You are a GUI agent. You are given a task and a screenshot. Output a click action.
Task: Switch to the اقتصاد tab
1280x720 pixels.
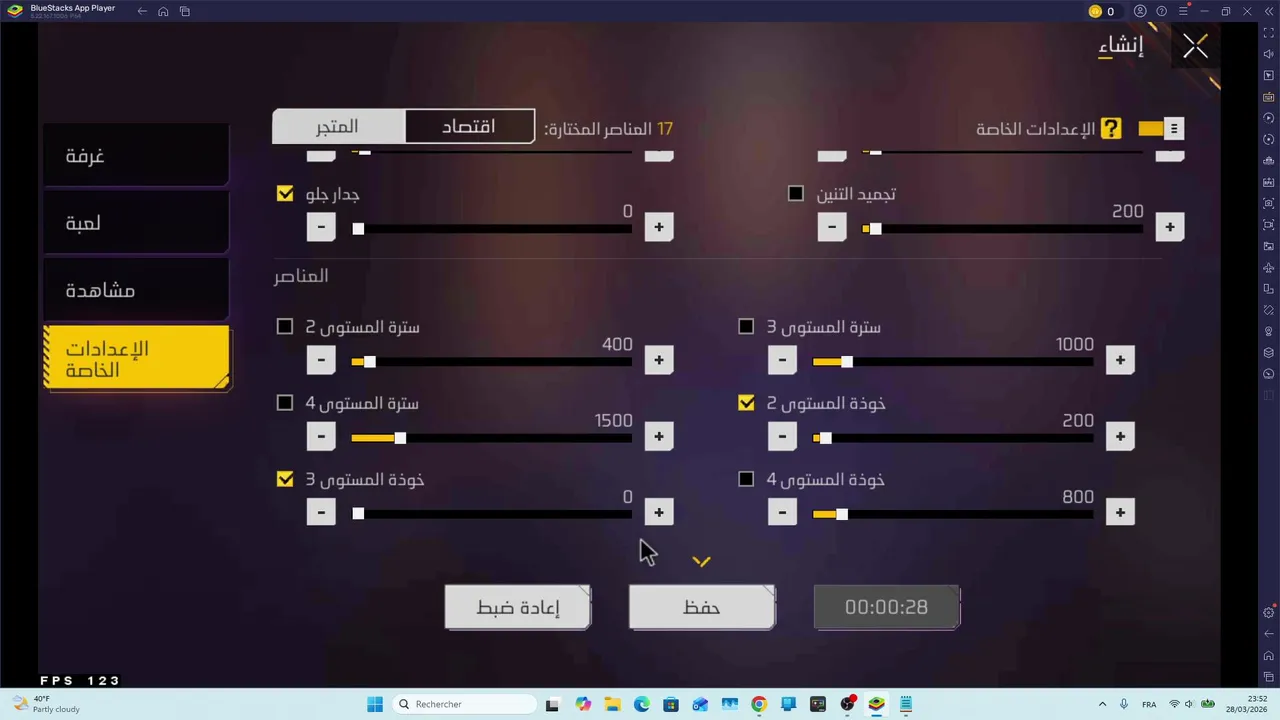(x=469, y=127)
